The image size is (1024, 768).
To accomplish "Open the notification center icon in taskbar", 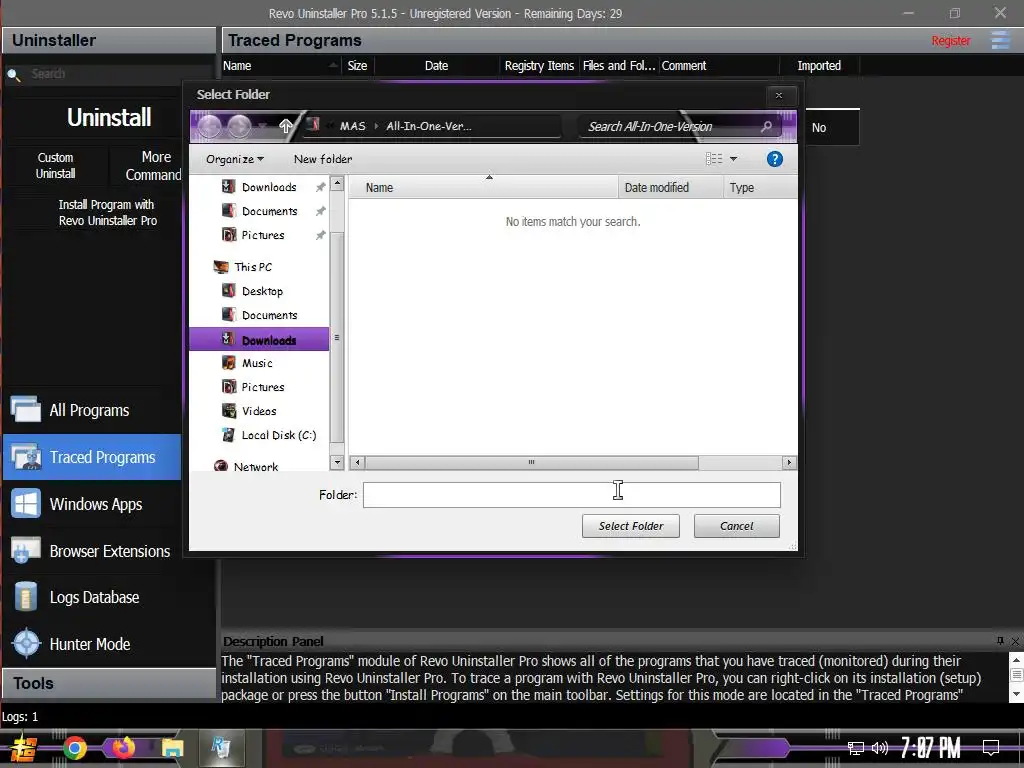I will click(991, 748).
